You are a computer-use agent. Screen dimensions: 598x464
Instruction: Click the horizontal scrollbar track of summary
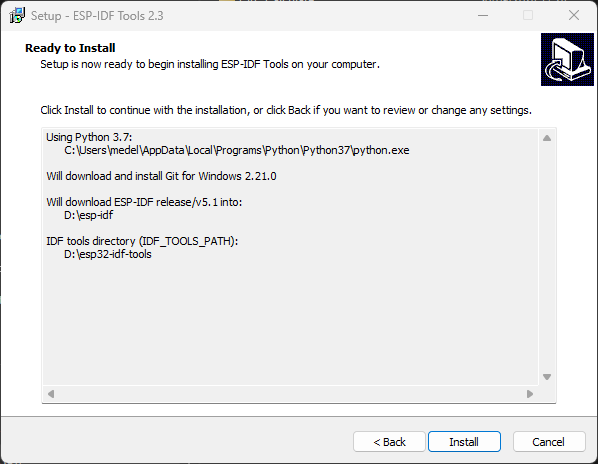click(290, 393)
